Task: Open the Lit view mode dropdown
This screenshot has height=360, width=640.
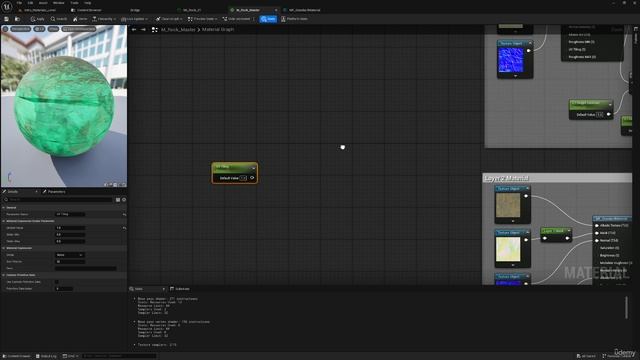Action: 40,29
